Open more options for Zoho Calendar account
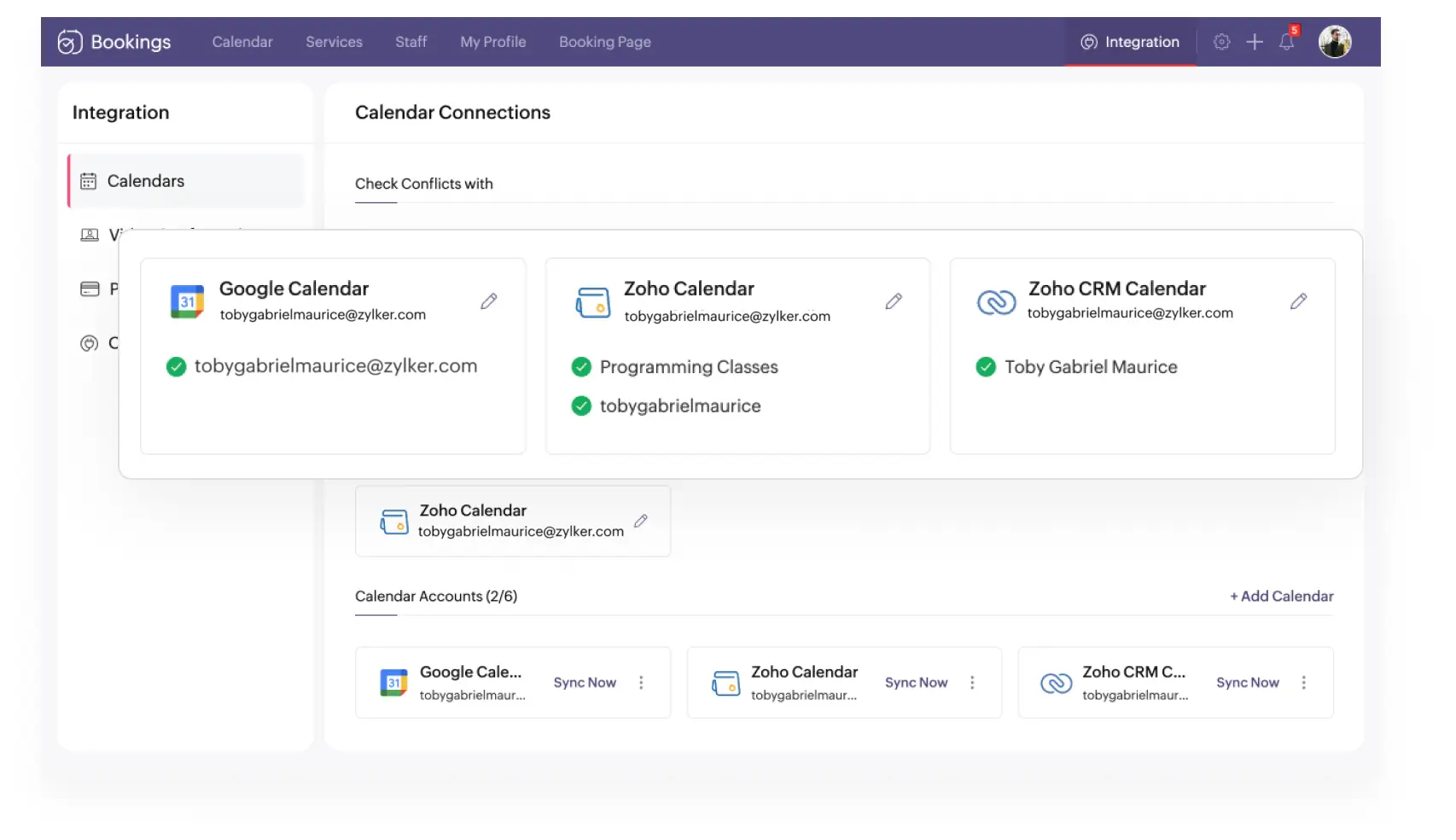The width and height of the screenshot is (1456, 840). coord(972,683)
